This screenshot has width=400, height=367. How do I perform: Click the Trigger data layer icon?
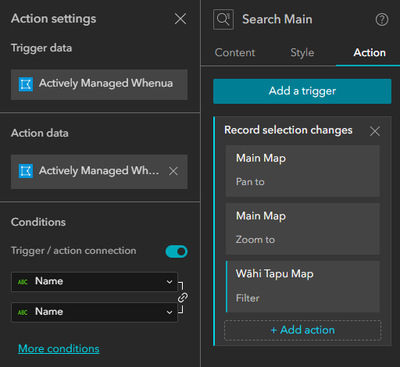(26, 84)
